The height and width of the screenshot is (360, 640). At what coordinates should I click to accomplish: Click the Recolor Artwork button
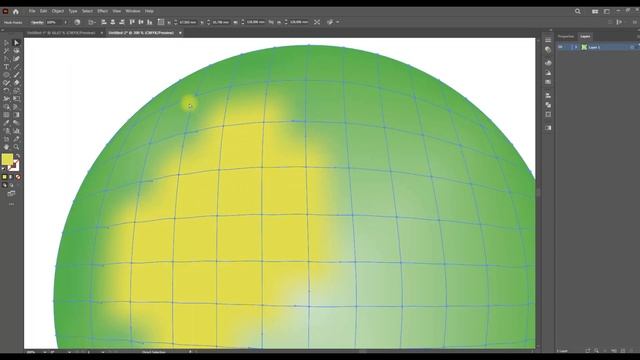77,22
